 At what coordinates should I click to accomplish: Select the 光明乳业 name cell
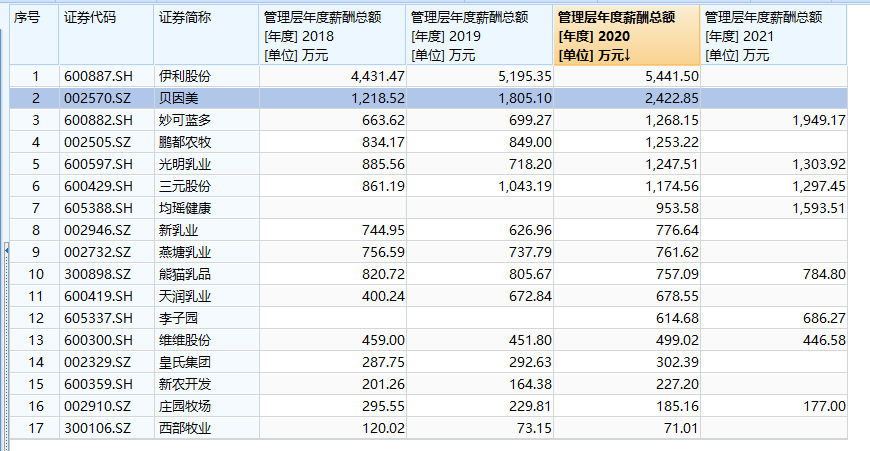pyautogui.click(x=185, y=164)
